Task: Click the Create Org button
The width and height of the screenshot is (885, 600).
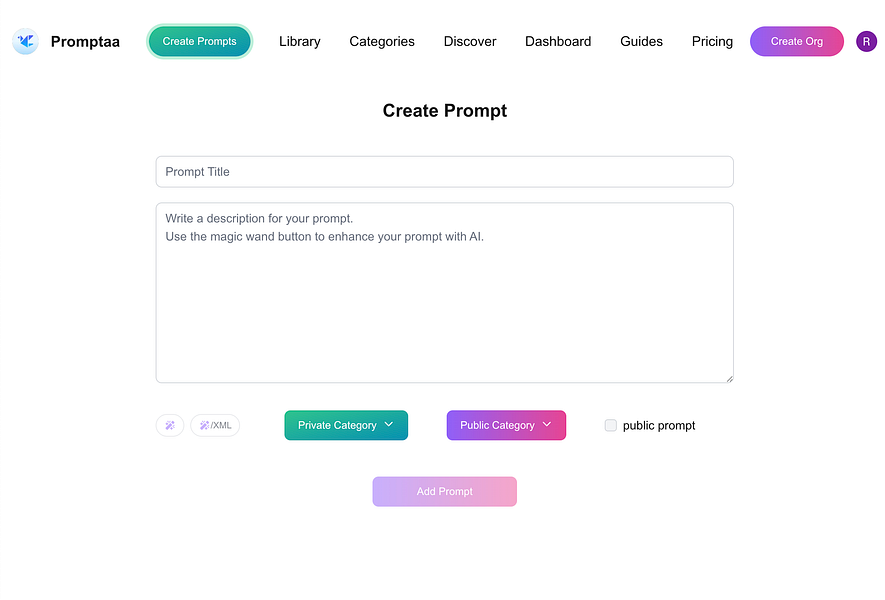Action: pos(797,41)
